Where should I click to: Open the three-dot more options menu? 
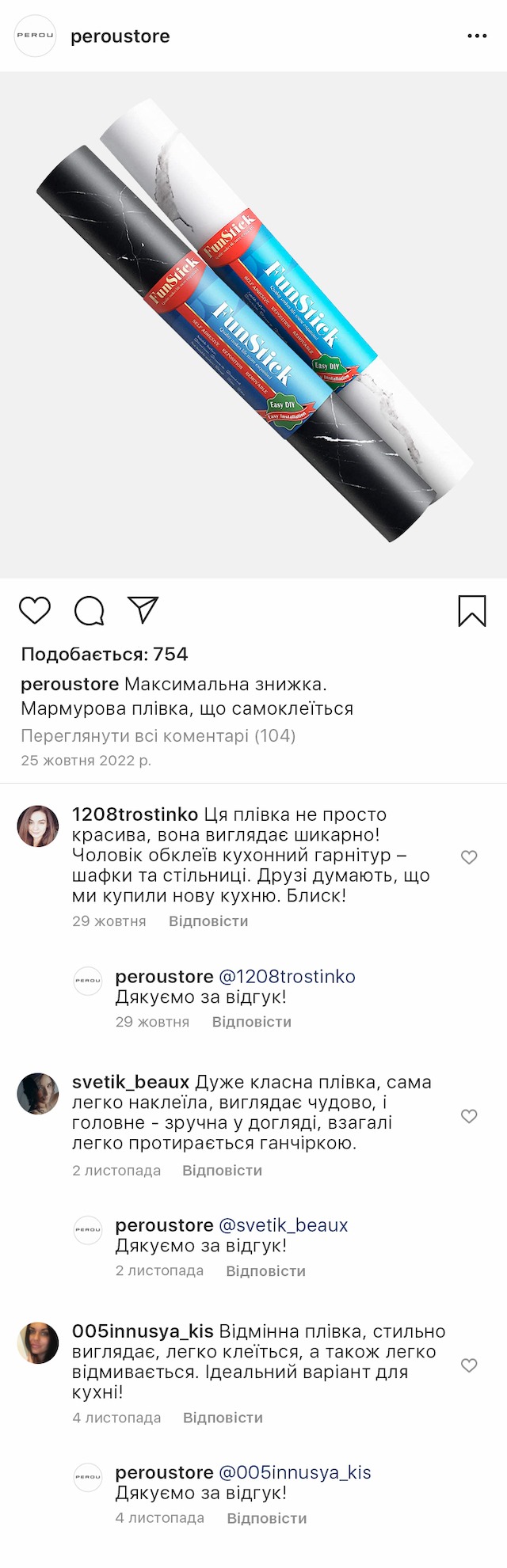477,36
